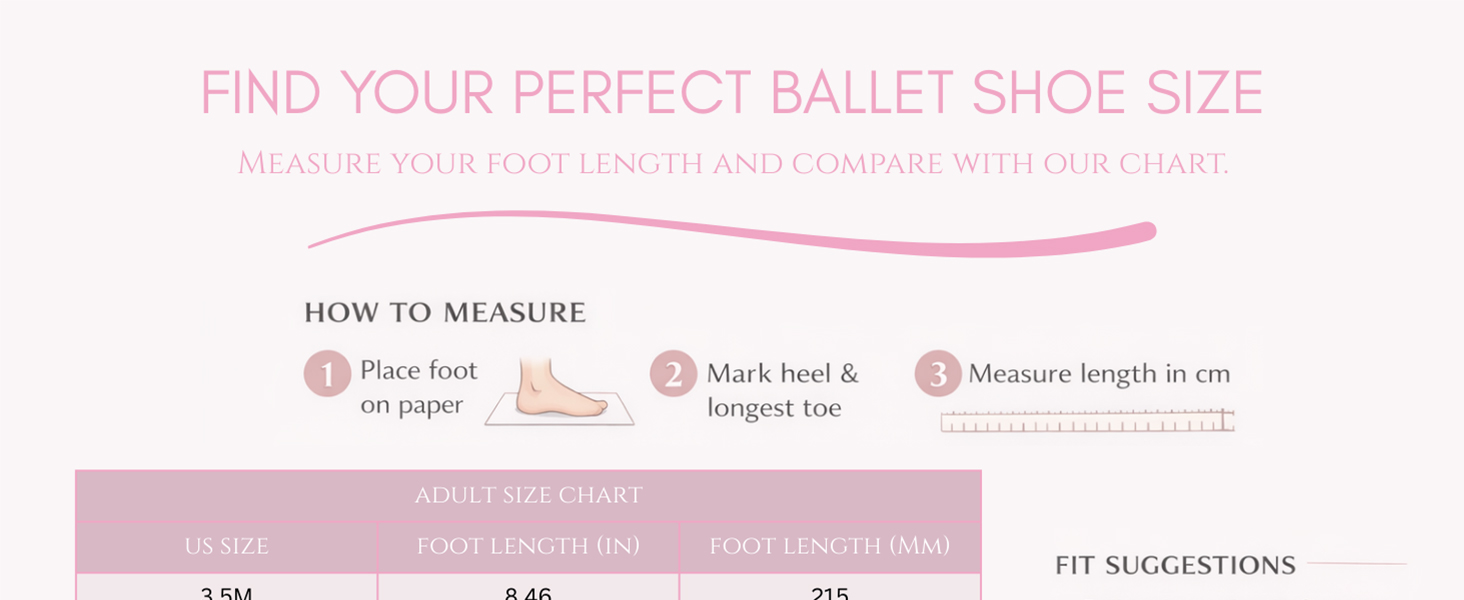Select the 'Find Your Perfect Ballet Shoe Size' heading
Screen dimensions: 1464x600
[731, 93]
